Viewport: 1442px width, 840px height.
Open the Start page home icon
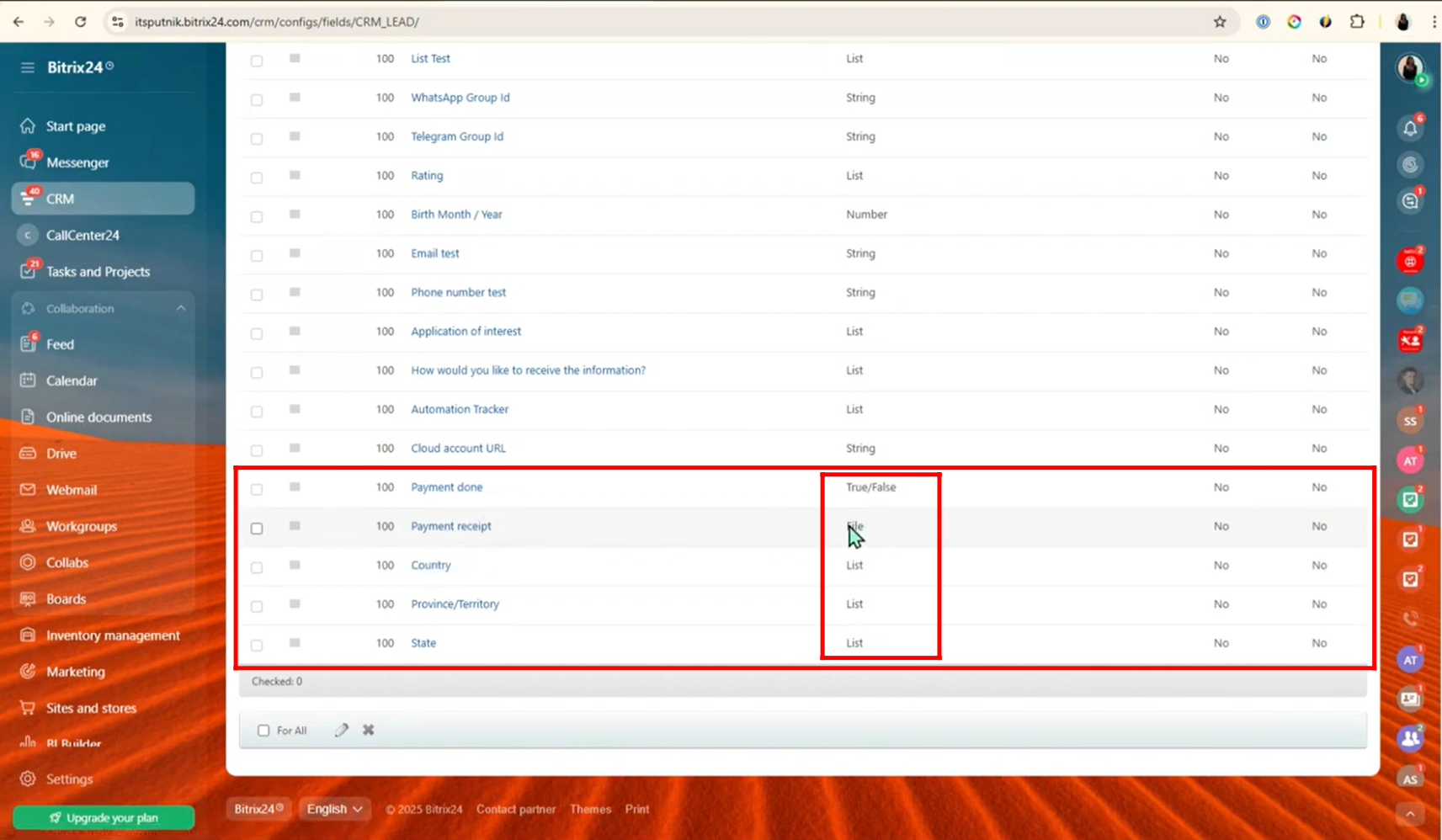(x=28, y=125)
